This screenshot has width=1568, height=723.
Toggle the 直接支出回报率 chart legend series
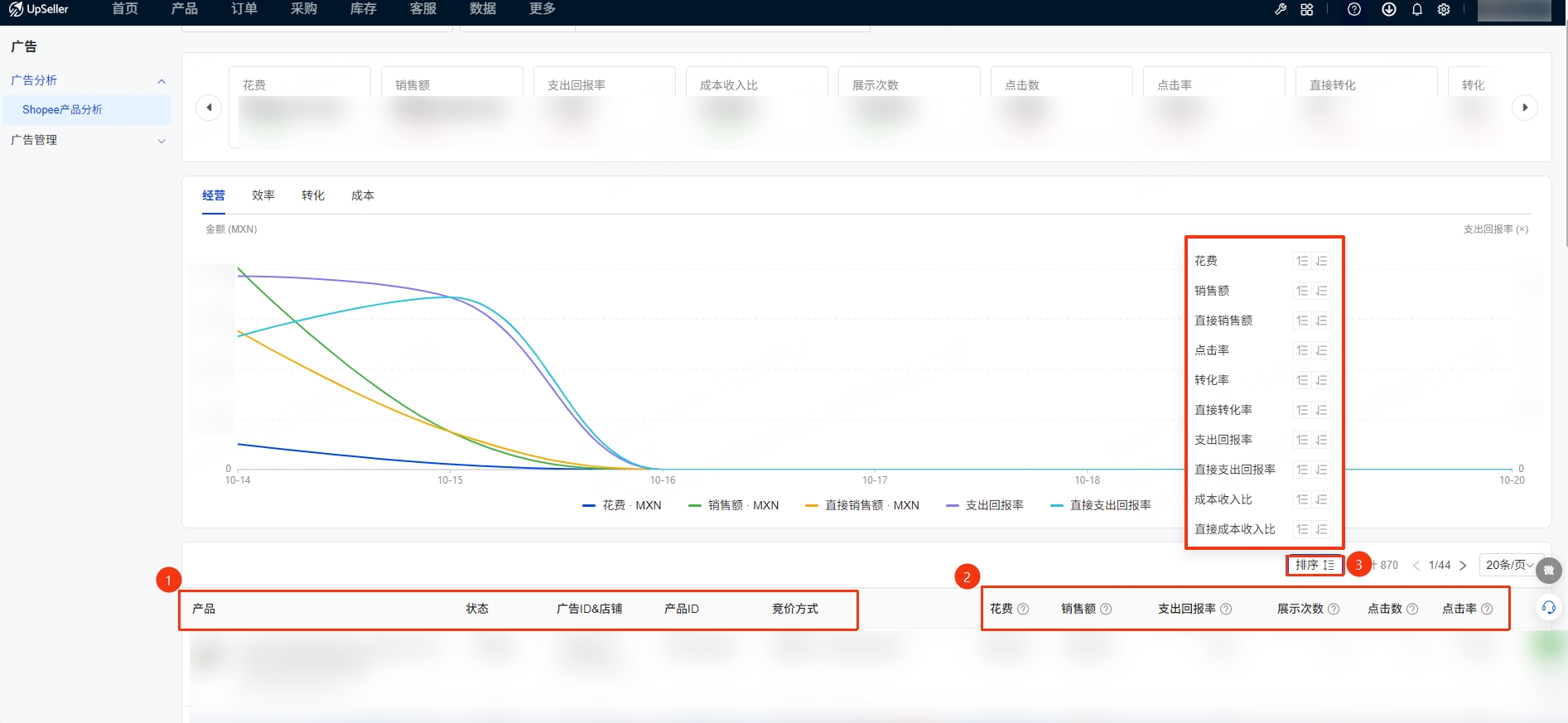(1101, 505)
